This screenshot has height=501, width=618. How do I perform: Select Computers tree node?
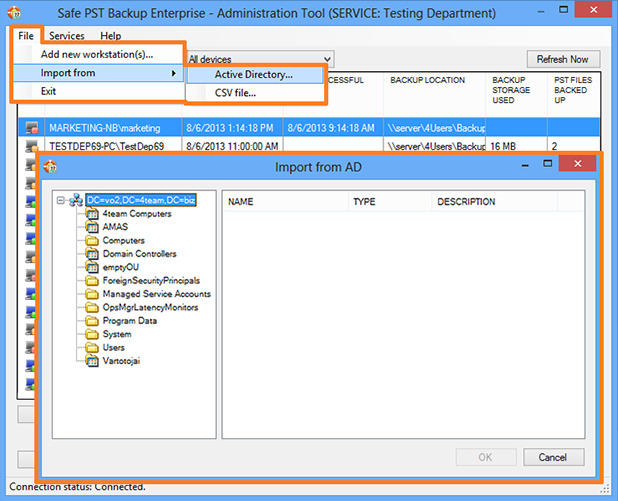(123, 240)
